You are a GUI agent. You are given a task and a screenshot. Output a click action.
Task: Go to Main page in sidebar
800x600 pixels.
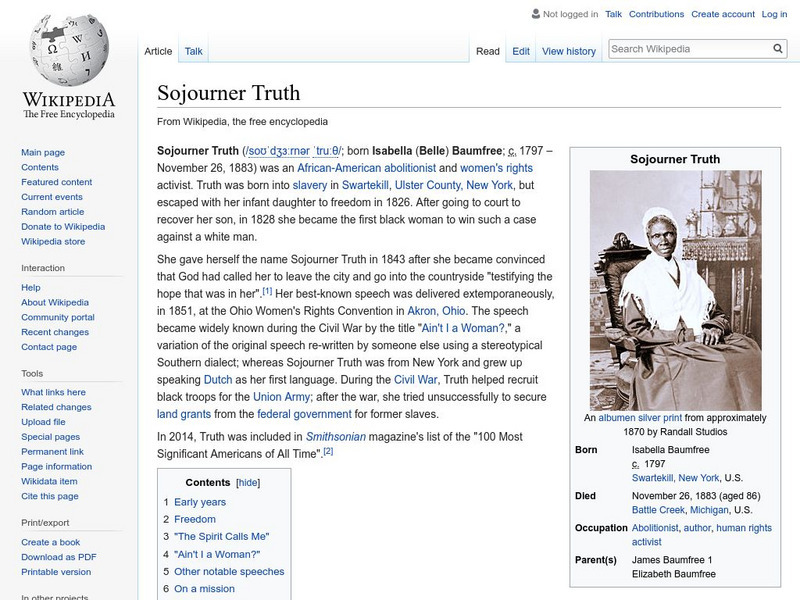click(x=43, y=152)
